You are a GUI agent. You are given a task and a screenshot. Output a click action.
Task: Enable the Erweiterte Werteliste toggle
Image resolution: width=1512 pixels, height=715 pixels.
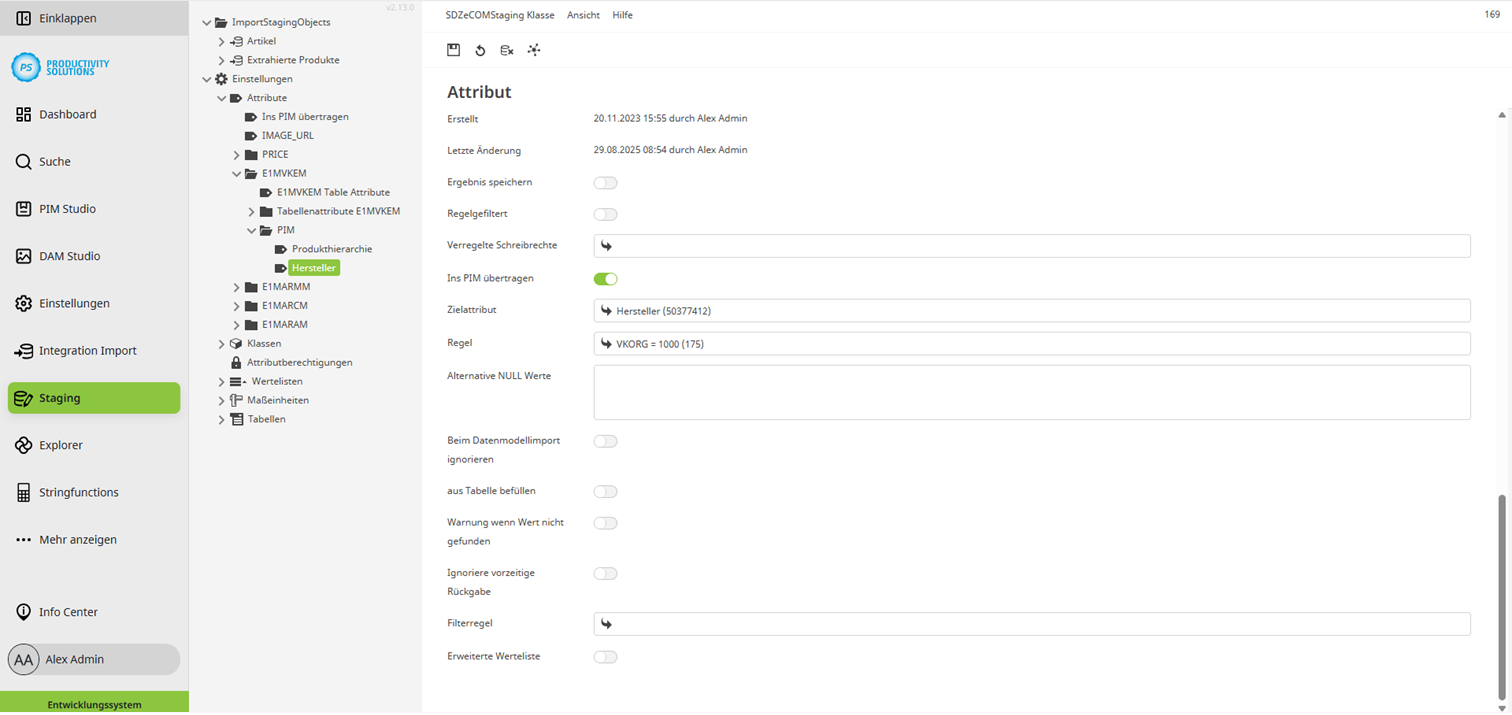click(605, 656)
